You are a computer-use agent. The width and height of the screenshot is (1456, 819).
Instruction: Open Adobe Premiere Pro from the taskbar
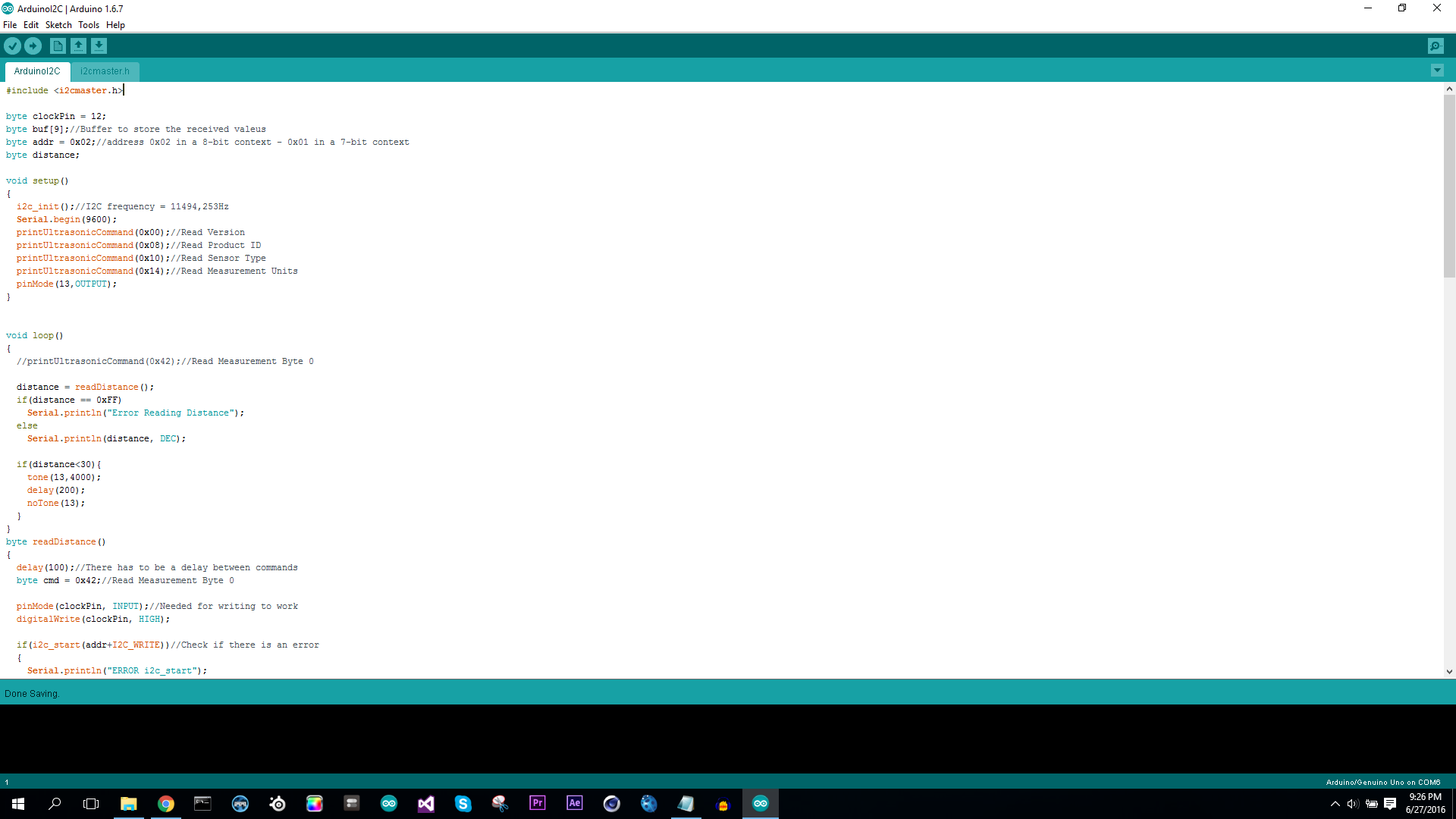pos(538,804)
